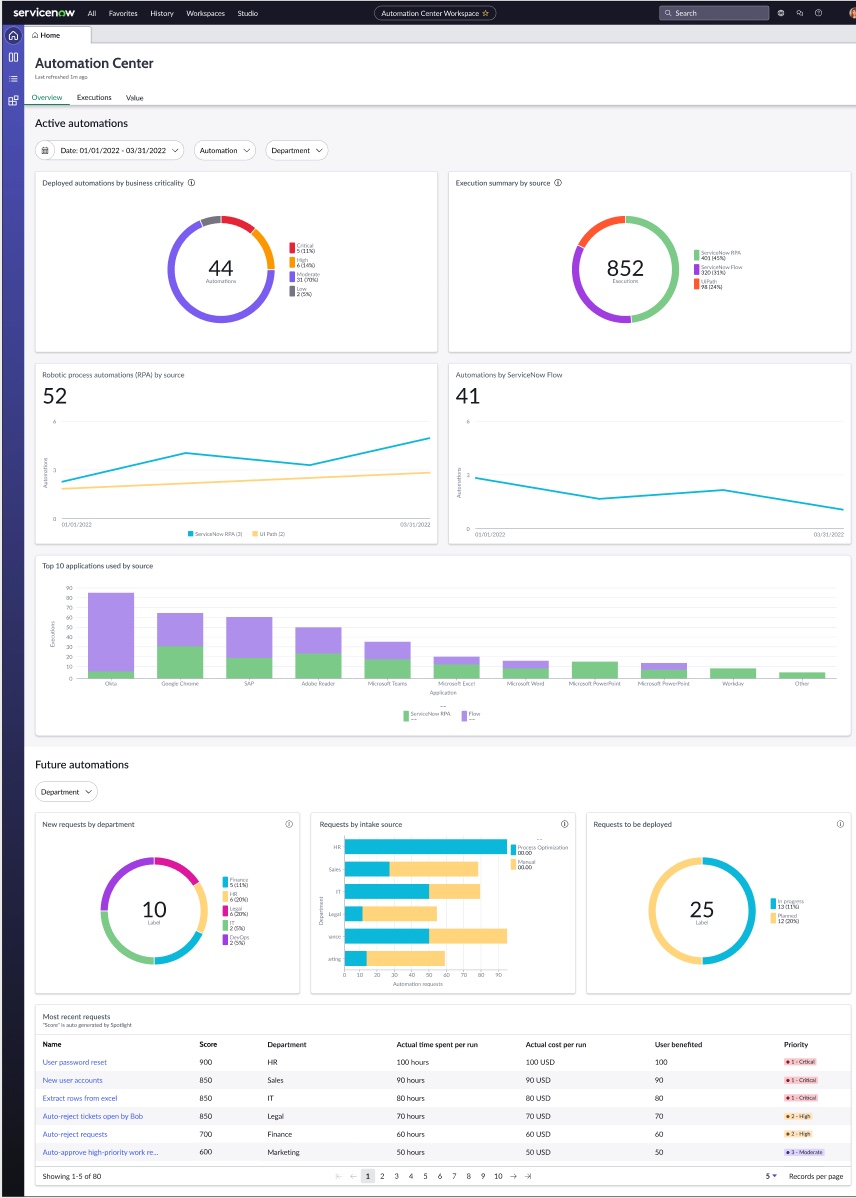Open the User password reset request
This screenshot has width=856, height=1198.
75,1063
